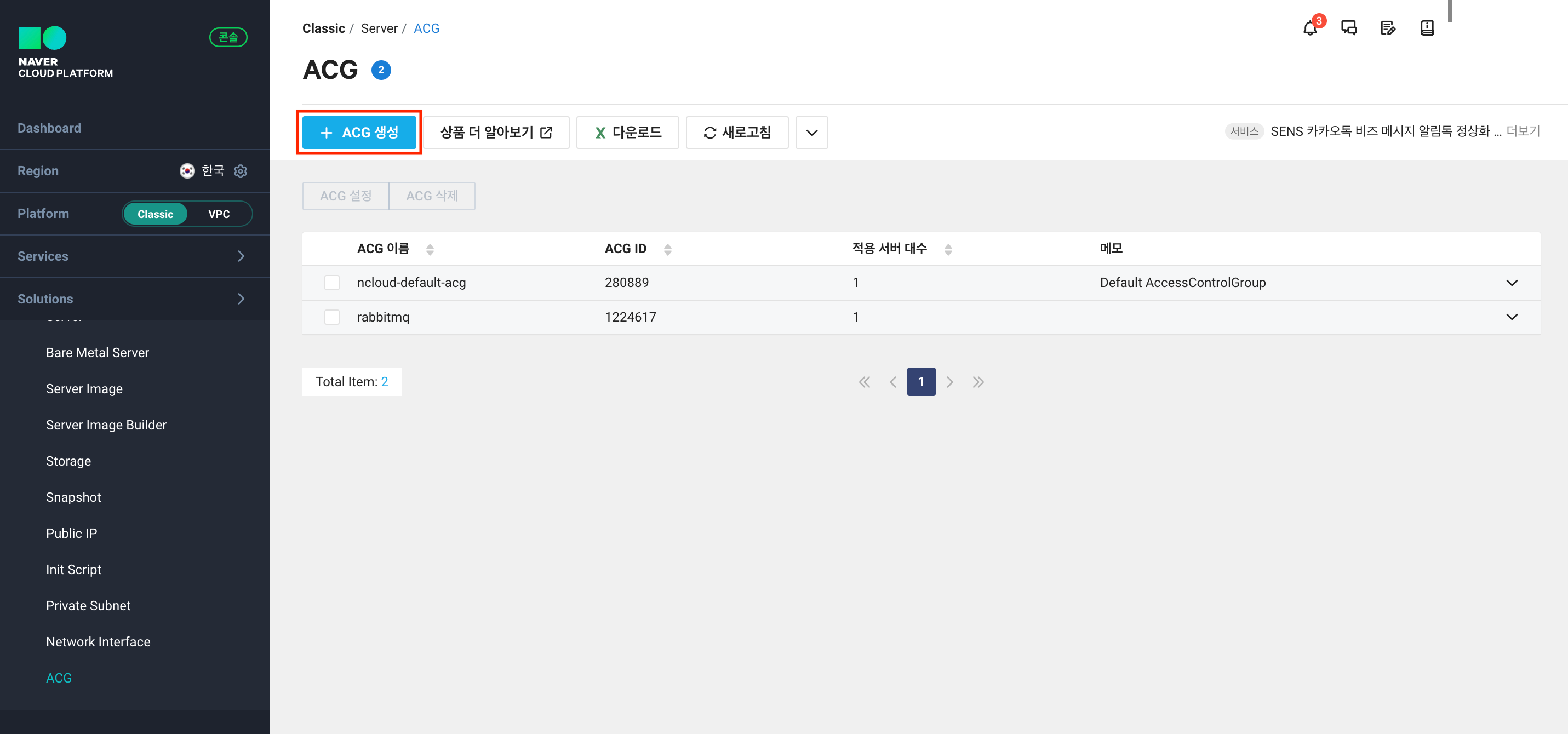The width and height of the screenshot is (1568, 734).
Task: Sort by ACG 이름 column arrows
Action: 430,249
